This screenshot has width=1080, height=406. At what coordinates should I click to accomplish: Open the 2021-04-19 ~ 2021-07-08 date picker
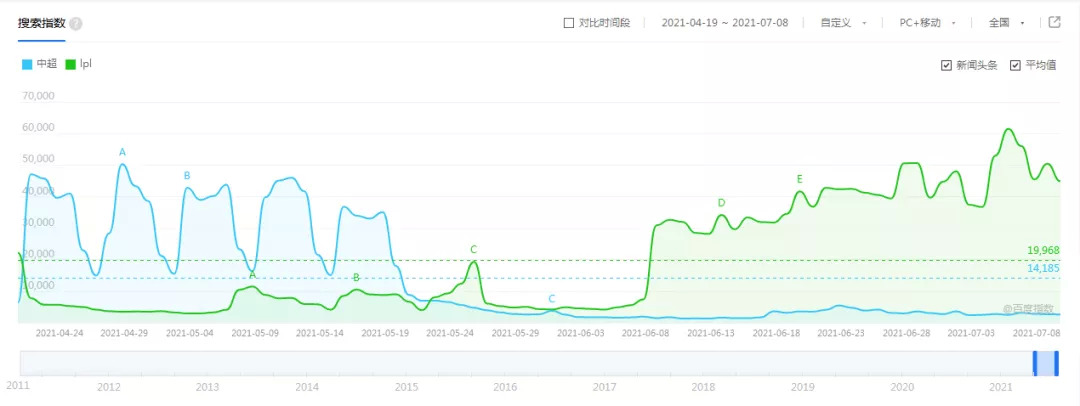tap(727, 22)
